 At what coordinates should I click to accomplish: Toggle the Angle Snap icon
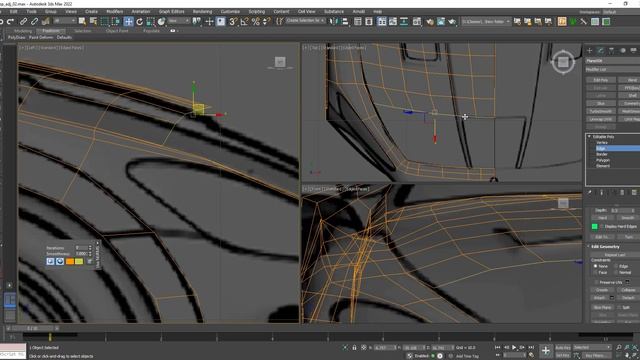(x=244, y=21)
